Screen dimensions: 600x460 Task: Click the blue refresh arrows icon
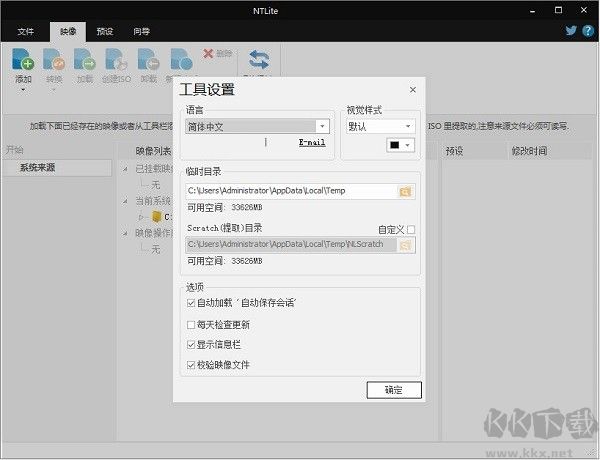(259, 60)
